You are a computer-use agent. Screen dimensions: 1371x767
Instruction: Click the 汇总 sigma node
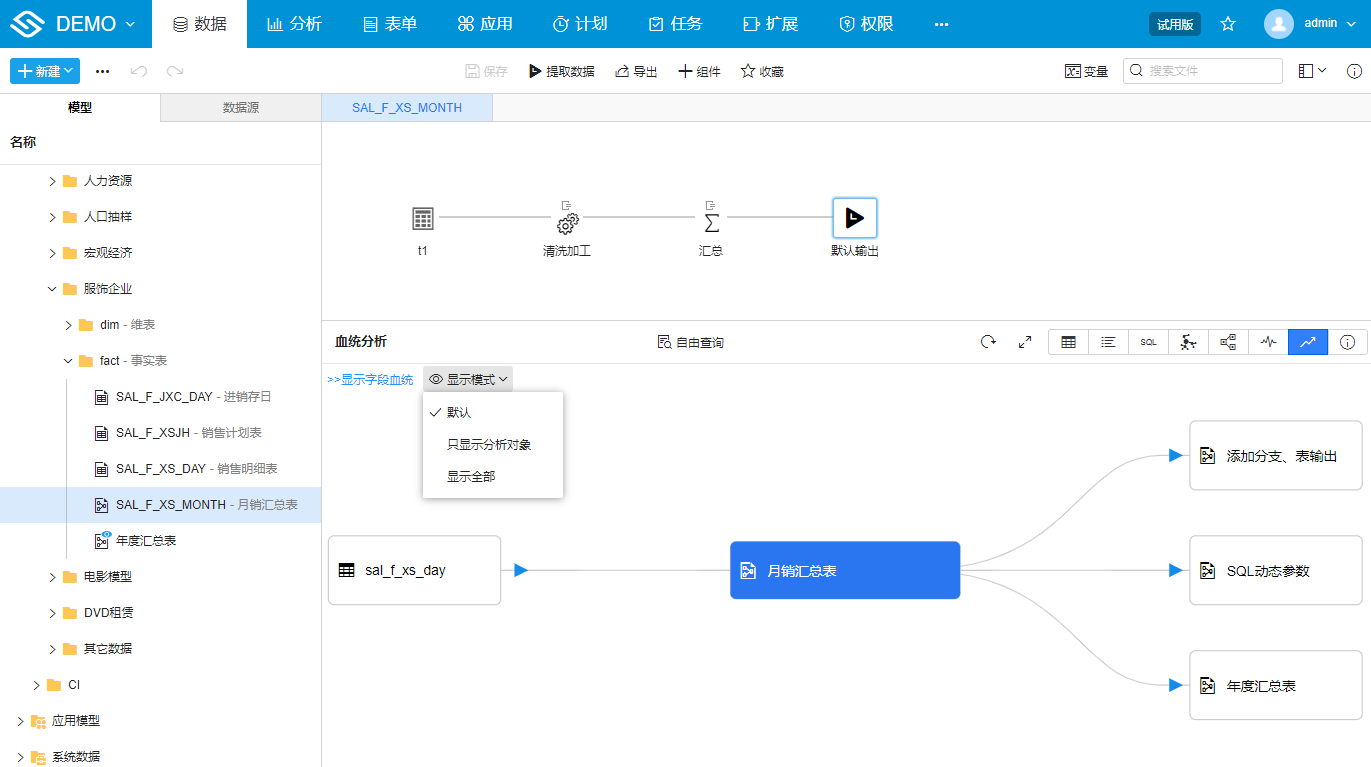(711, 220)
